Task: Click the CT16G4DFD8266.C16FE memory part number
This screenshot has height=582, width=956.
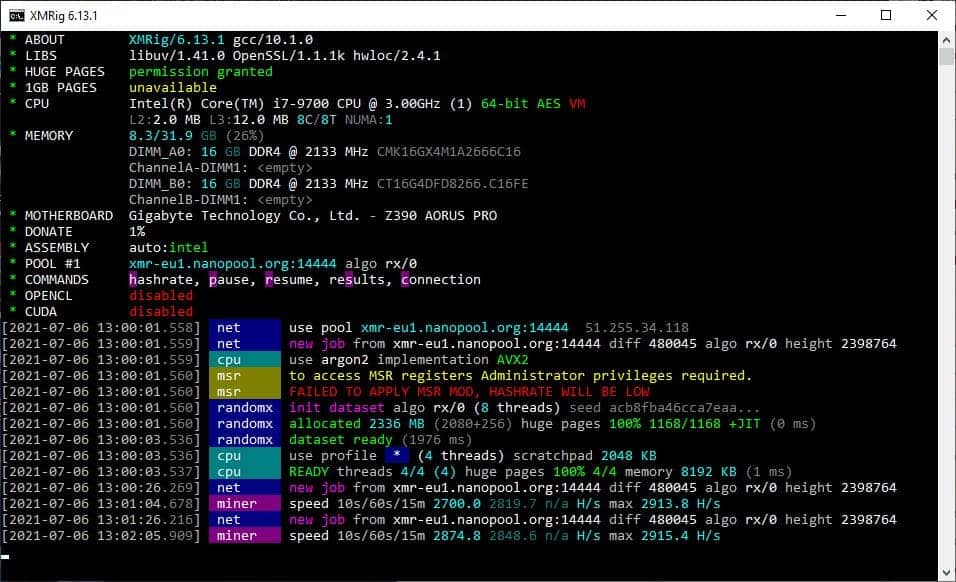Action: pyautogui.click(x=452, y=183)
